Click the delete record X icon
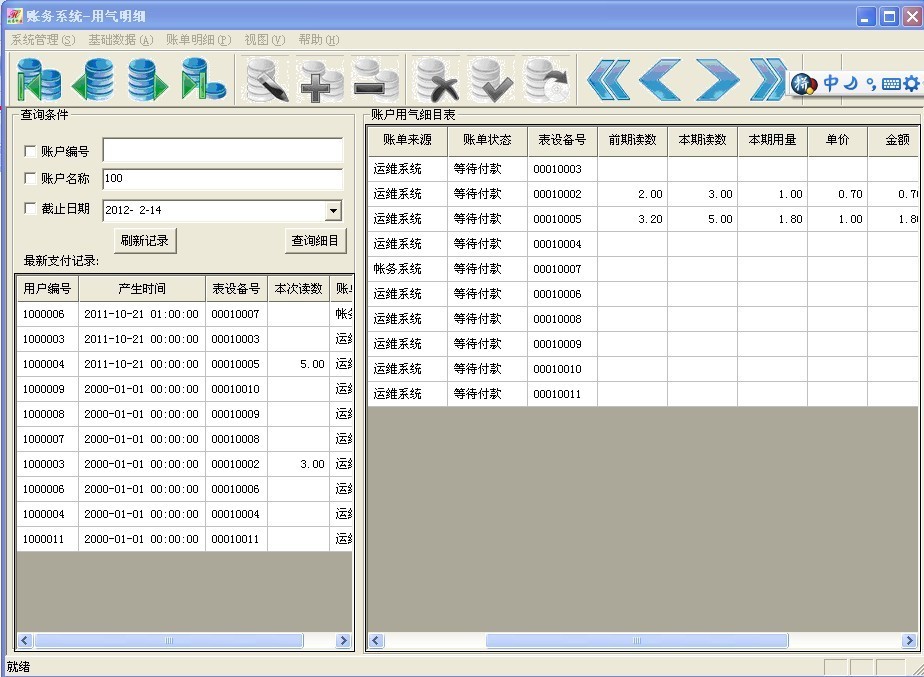This screenshot has height=677, width=924. (437, 79)
